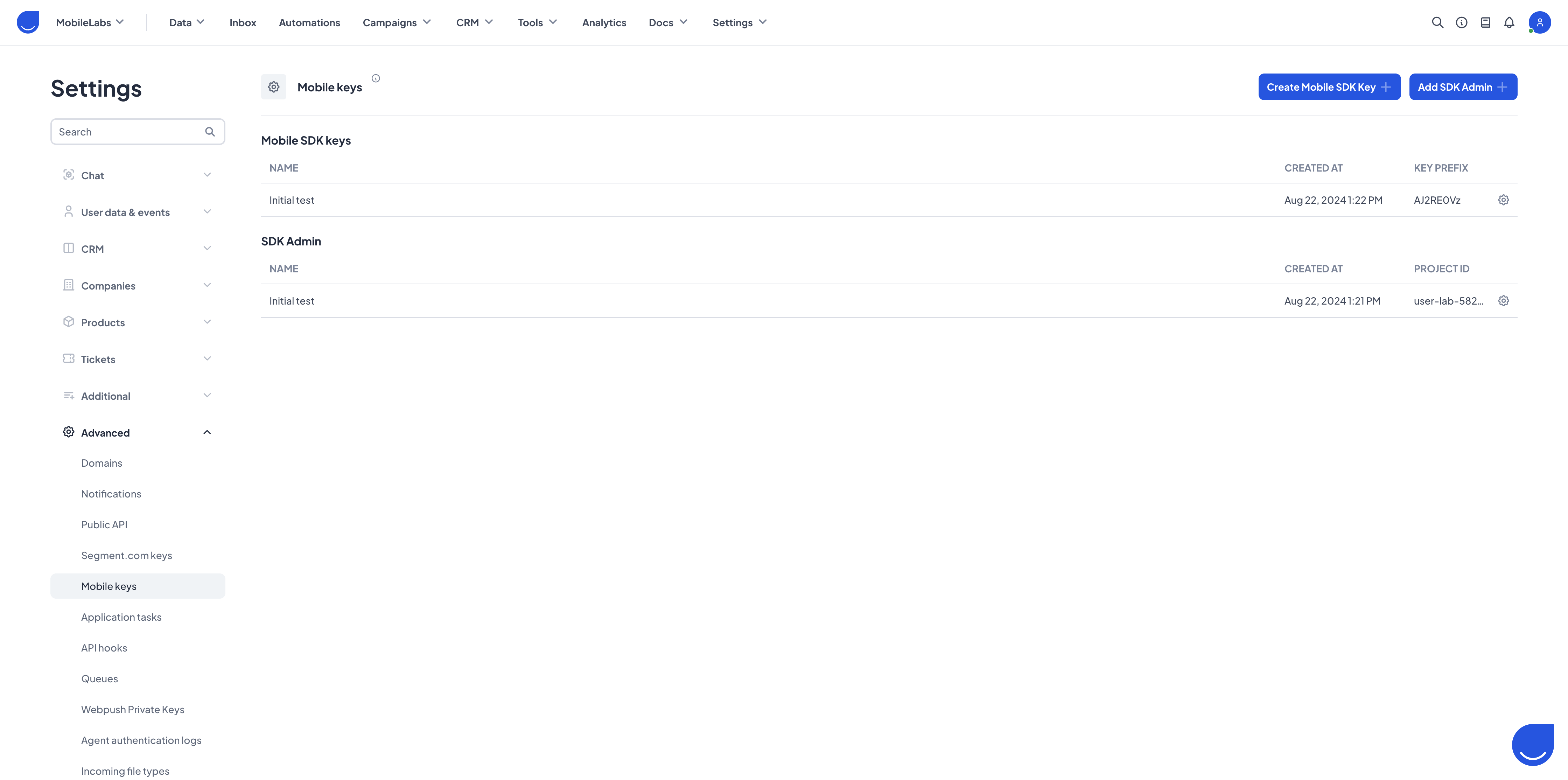Click the info tooltip icon next to Mobile keys
This screenshot has width=1568, height=780.
(x=376, y=78)
